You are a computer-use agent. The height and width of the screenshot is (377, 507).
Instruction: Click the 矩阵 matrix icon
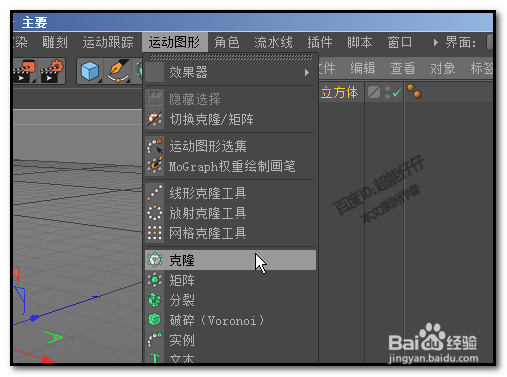pyautogui.click(x=155, y=280)
